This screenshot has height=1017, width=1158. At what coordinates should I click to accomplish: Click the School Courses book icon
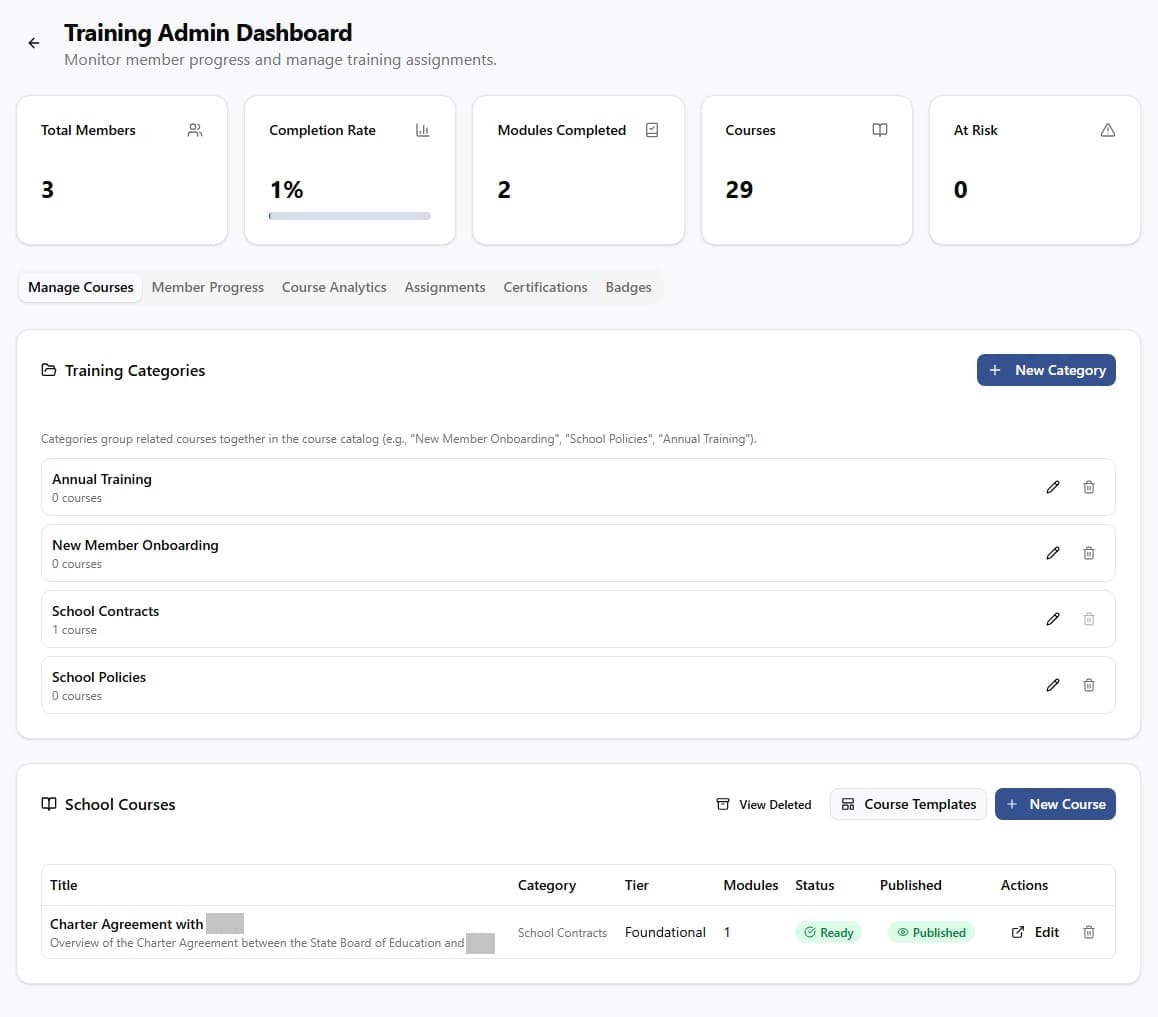49,804
